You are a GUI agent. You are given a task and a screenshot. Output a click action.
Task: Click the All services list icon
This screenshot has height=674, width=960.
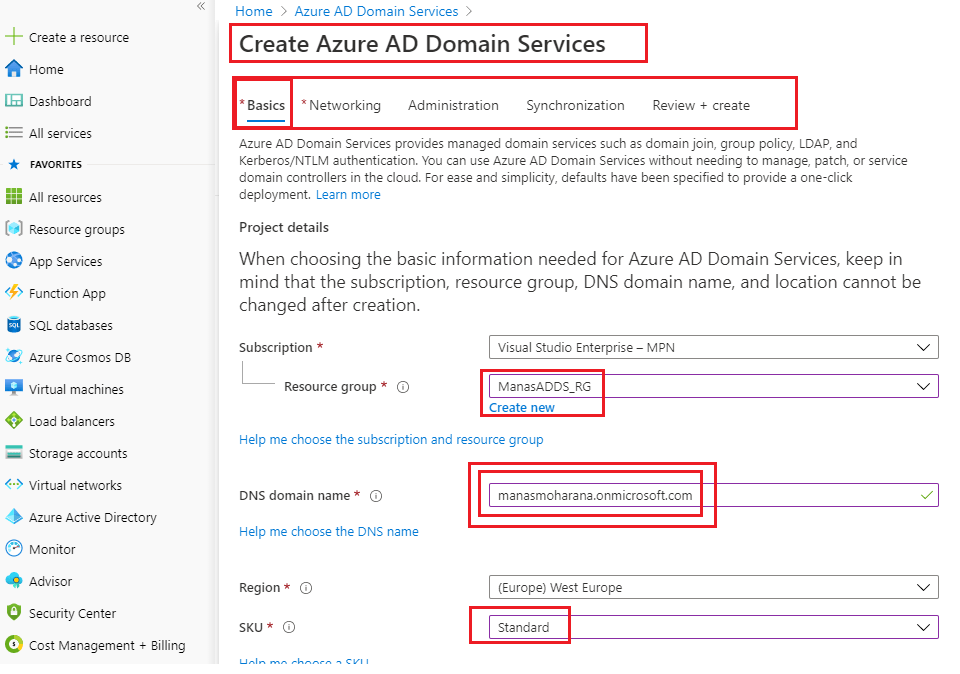click(x=13, y=133)
